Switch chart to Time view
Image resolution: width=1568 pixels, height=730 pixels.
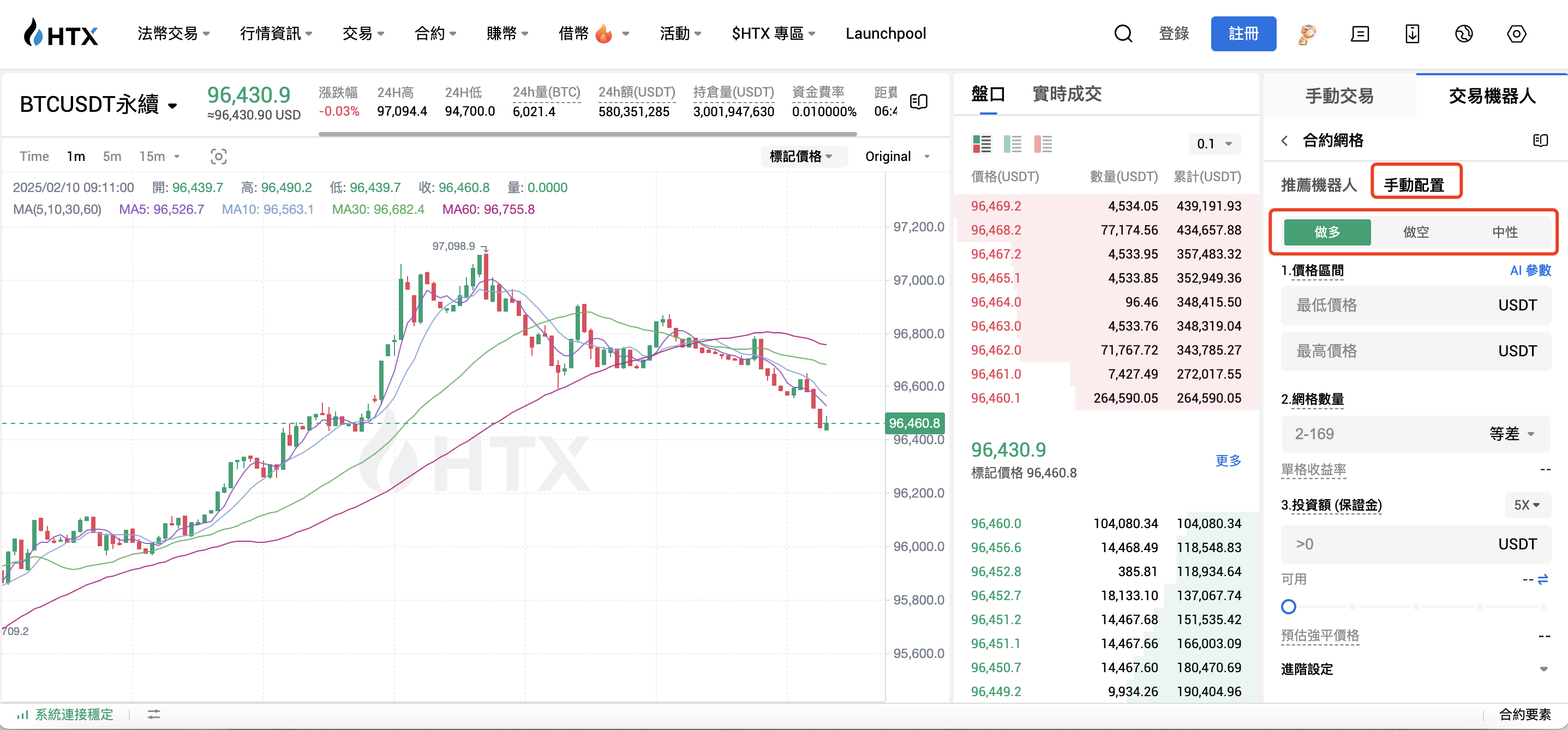tap(34, 157)
